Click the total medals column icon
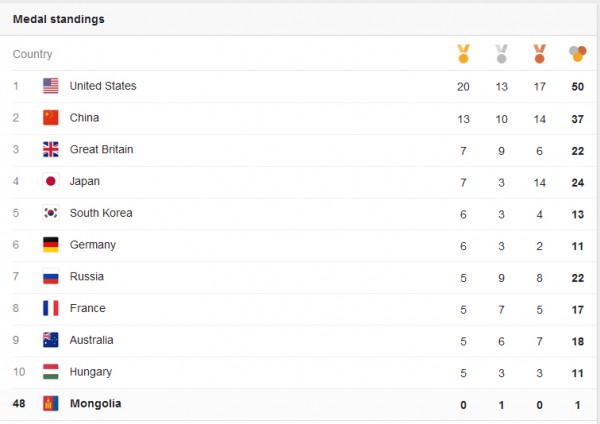 (x=577, y=54)
